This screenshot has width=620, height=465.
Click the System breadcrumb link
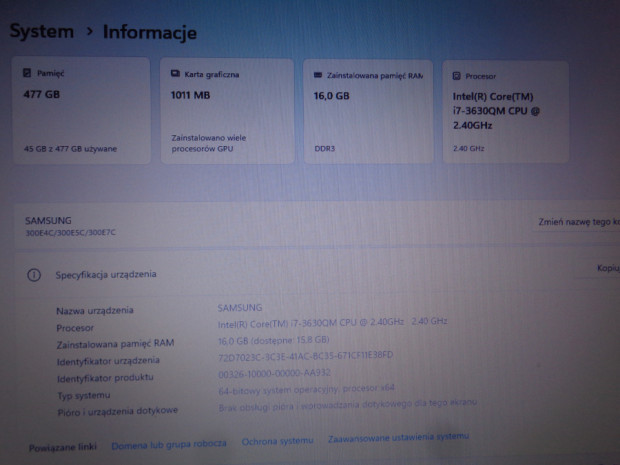[42, 31]
